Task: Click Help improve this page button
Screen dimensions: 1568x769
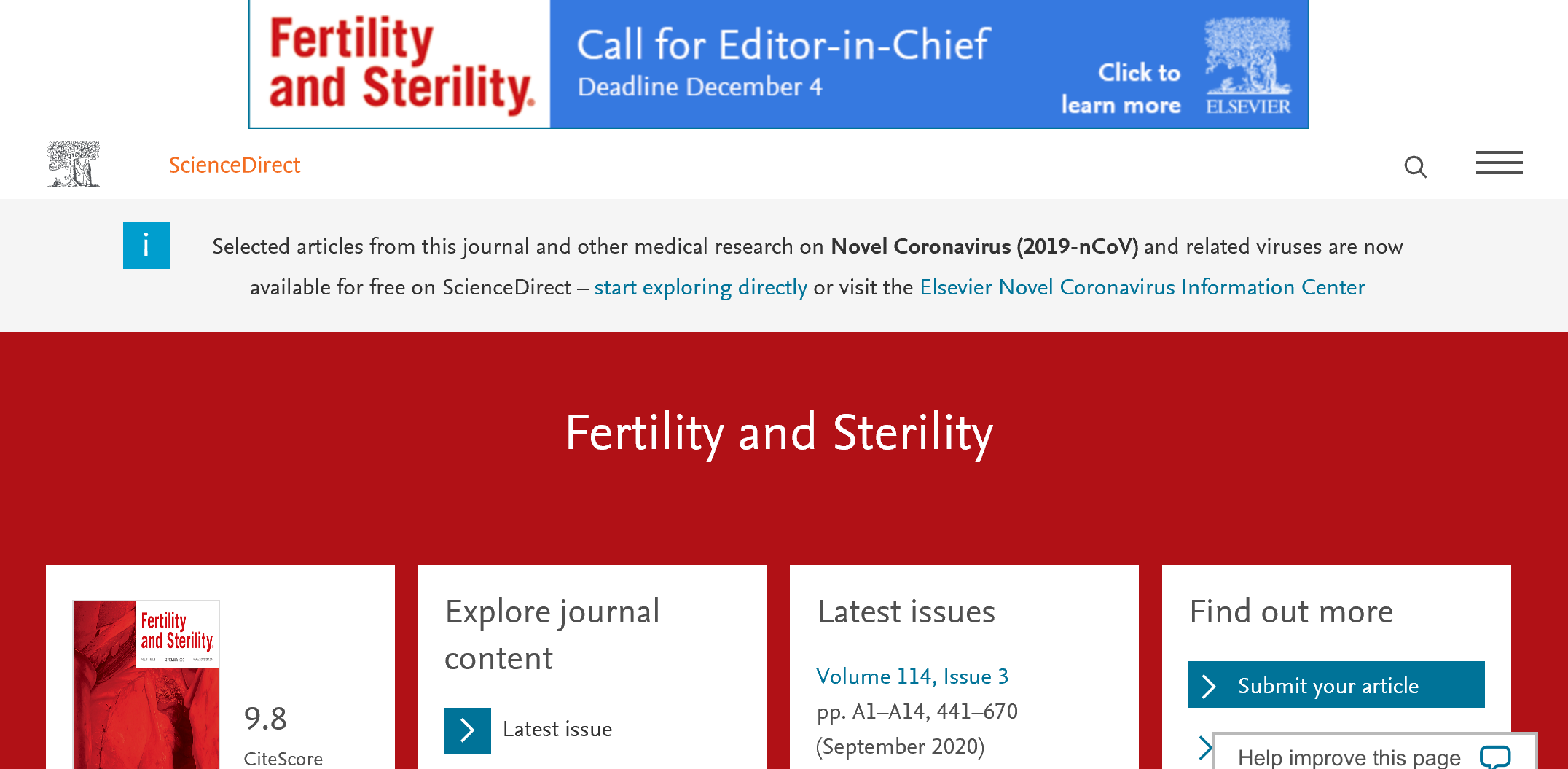Action: (x=1374, y=752)
